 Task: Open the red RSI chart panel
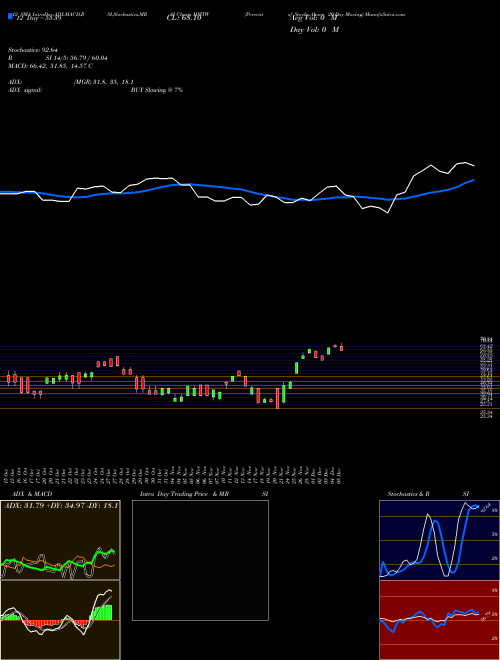[x=439, y=620]
